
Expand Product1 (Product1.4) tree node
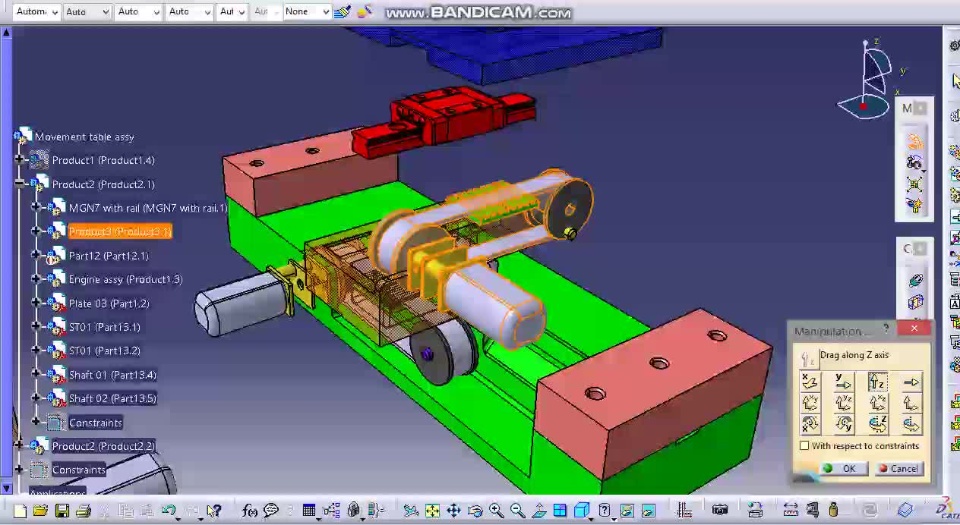[x=19, y=160]
